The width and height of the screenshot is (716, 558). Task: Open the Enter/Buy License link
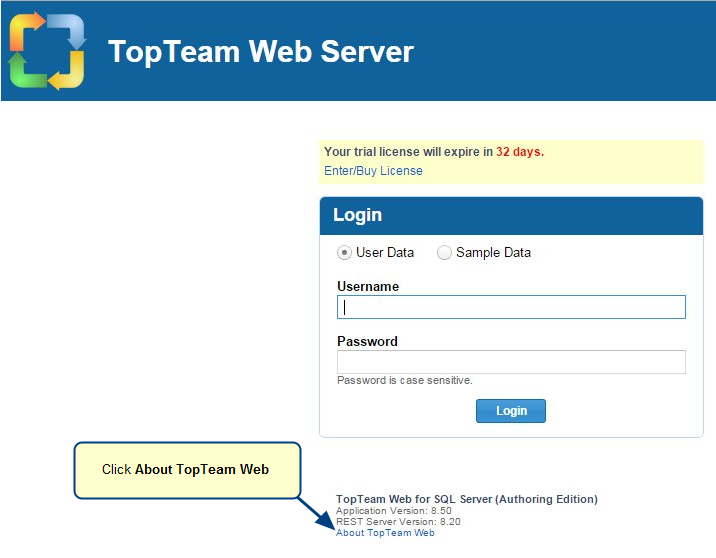click(x=373, y=171)
